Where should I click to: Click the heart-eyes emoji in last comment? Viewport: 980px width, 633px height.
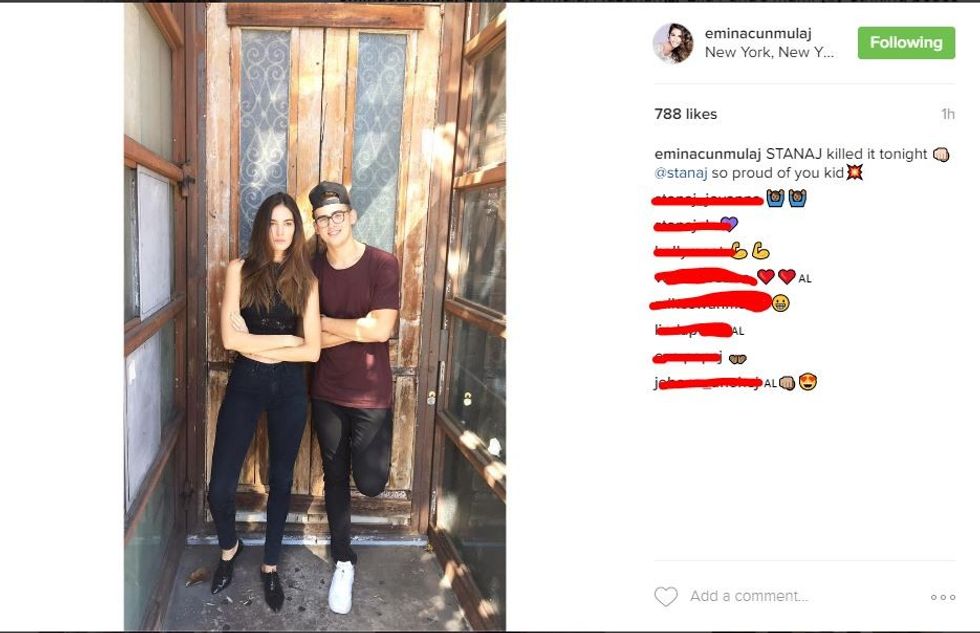pyautogui.click(x=808, y=381)
